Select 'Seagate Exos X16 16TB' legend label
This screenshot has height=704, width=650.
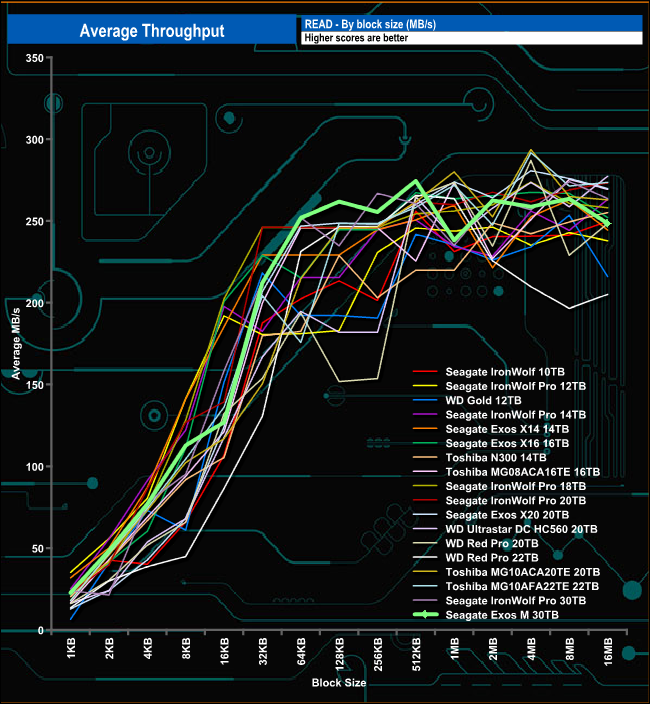click(507, 444)
